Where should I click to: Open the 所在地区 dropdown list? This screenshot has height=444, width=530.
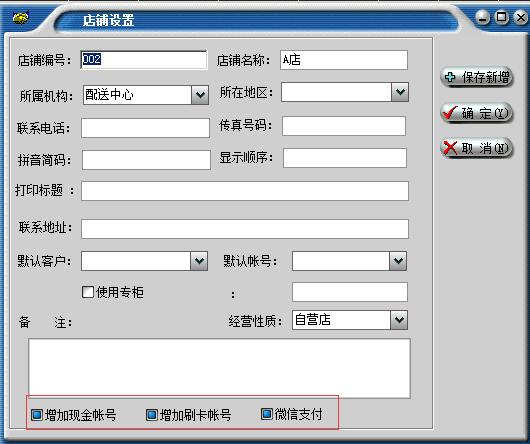point(400,92)
